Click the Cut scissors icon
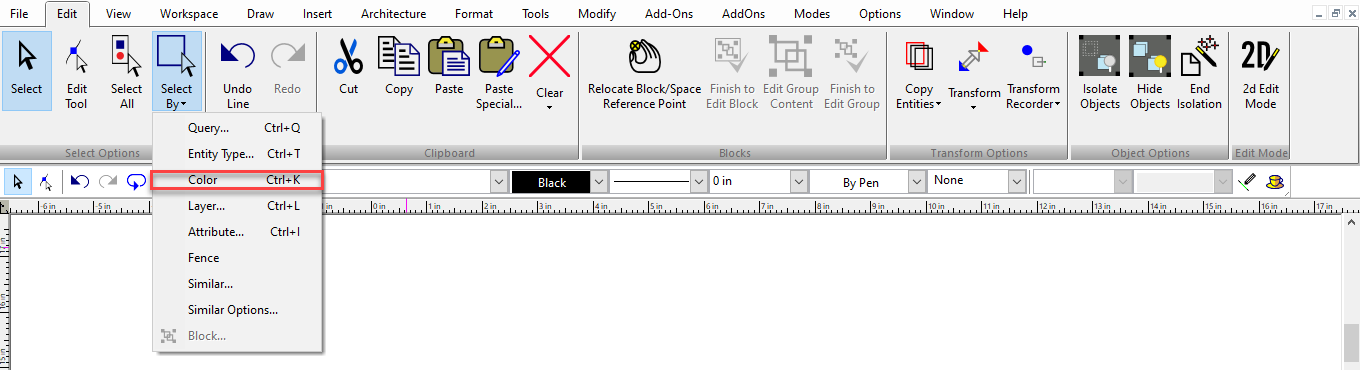This screenshot has height=370, width=1360. coord(348,57)
